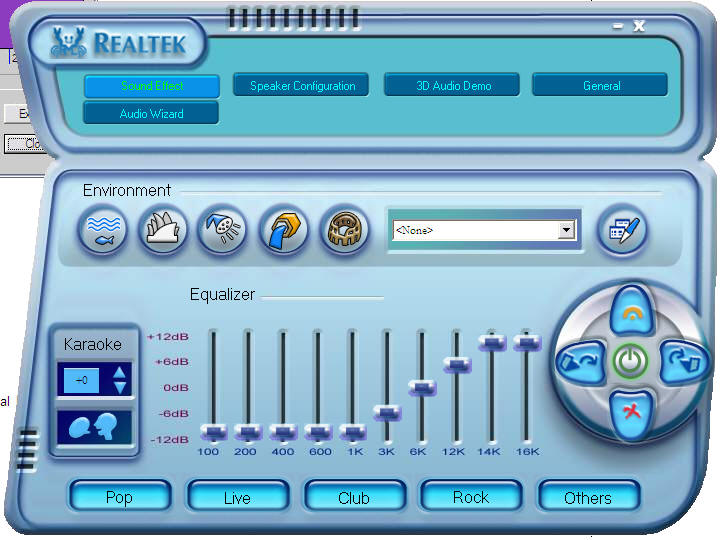
Task: Select the Opera House environment icon
Action: click(x=163, y=230)
